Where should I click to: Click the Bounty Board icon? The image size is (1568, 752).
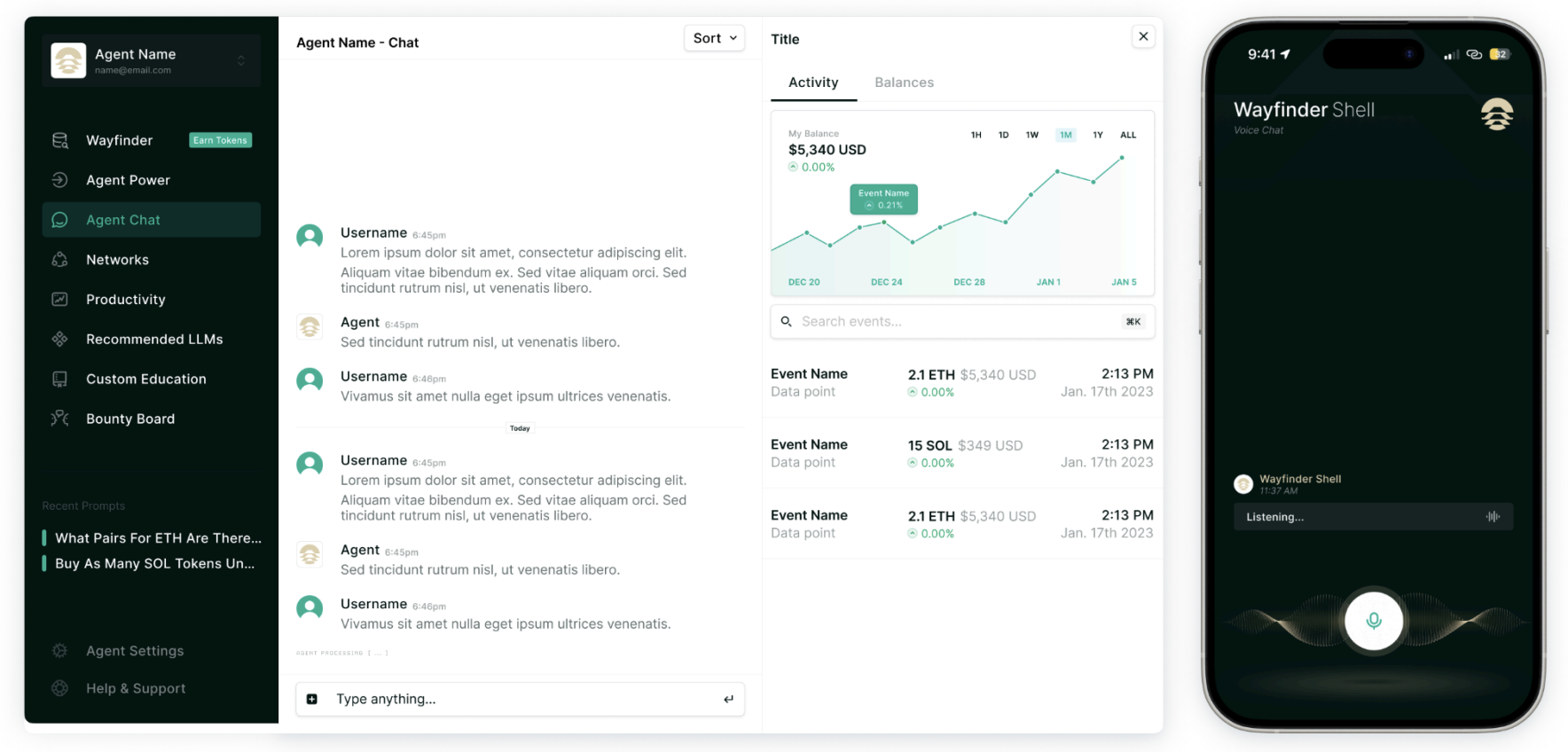pos(60,419)
